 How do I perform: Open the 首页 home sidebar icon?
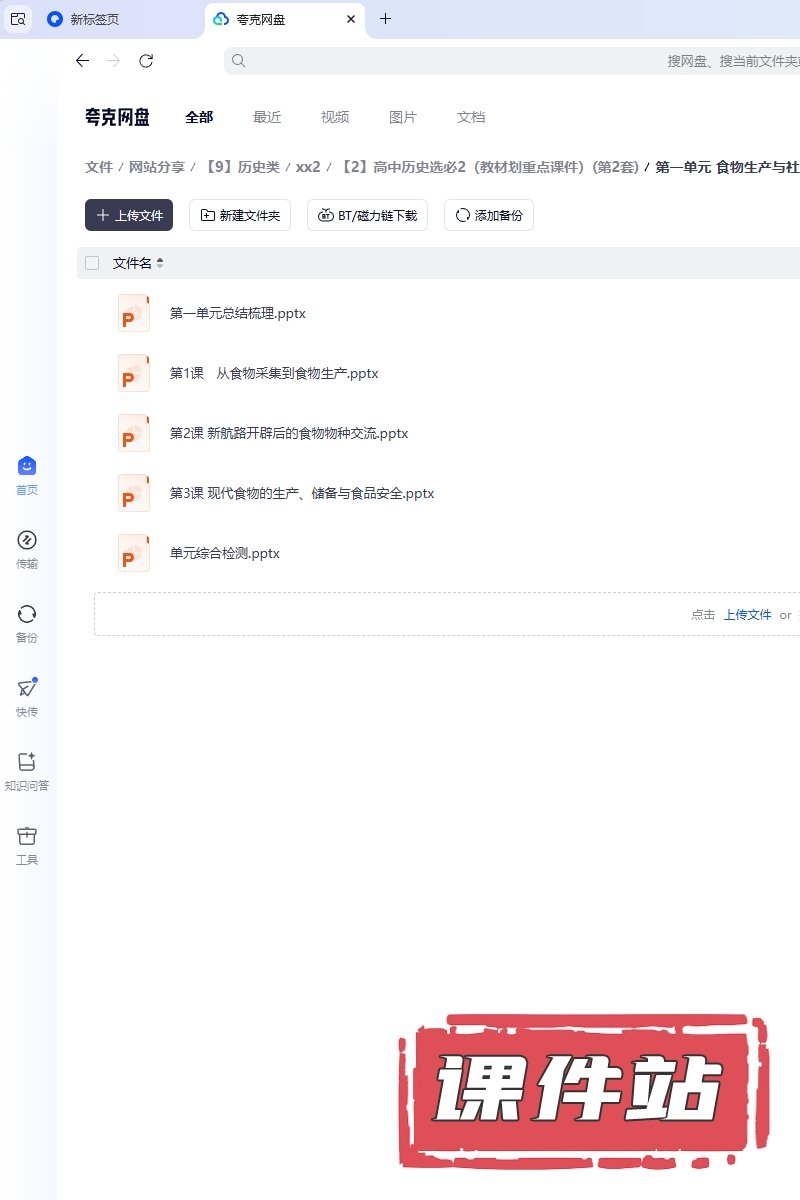pyautogui.click(x=27, y=467)
